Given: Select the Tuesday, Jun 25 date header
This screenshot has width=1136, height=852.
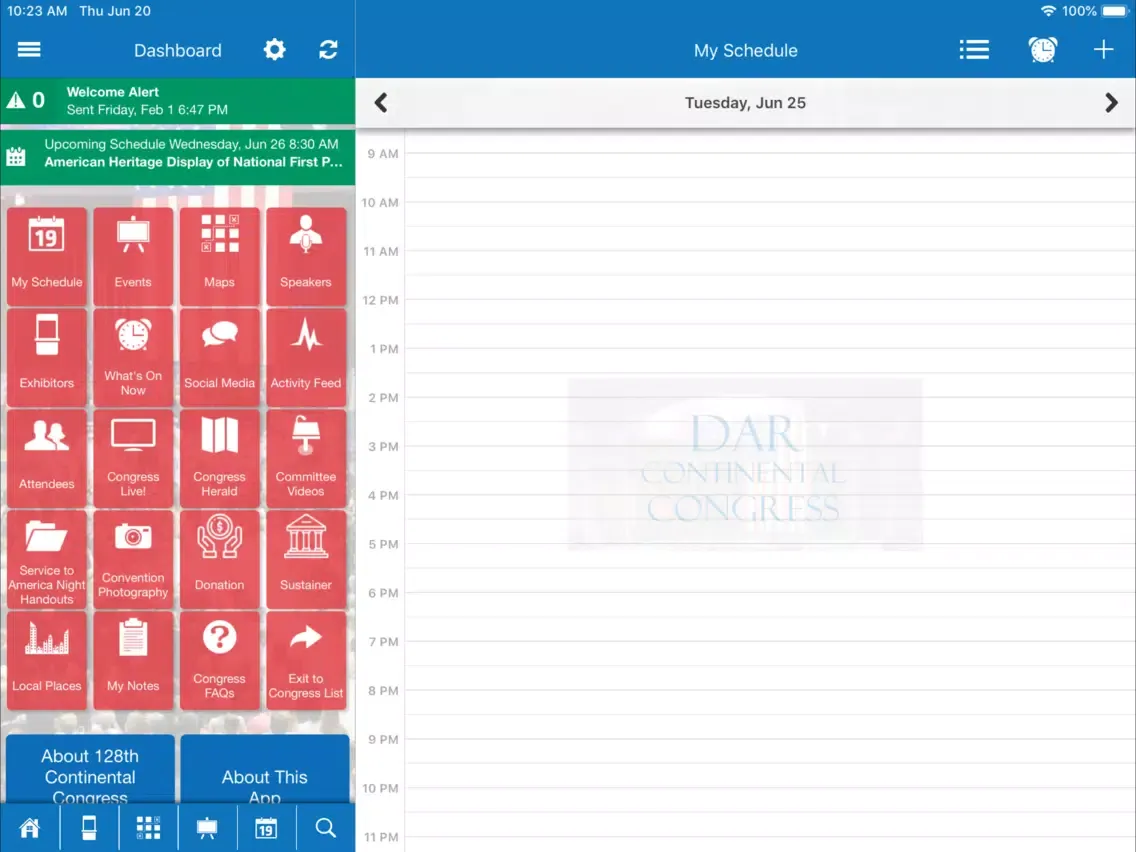Looking at the screenshot, I should [x=745, y=103].
